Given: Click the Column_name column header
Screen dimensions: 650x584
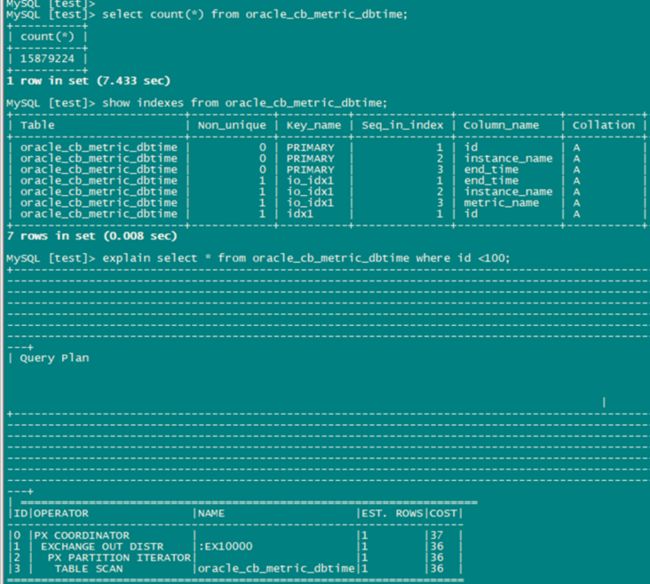Looking at the screenshot, I should (x=501, y=125).
